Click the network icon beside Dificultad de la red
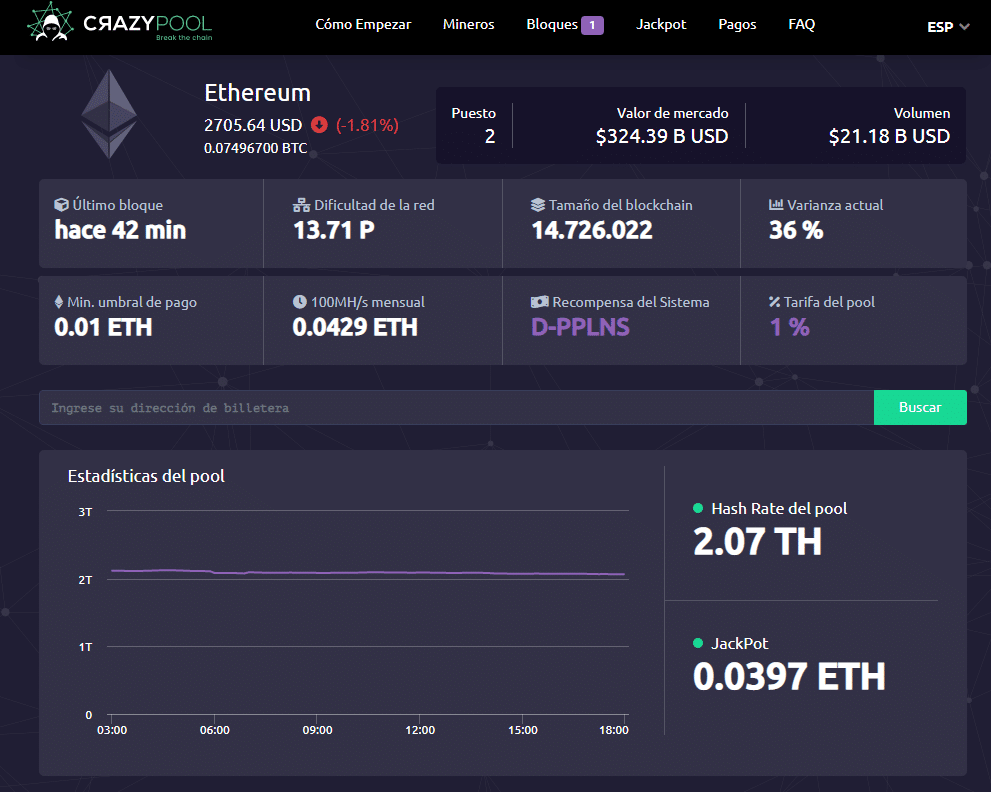The height and width of the screenshot is (792, 991). (301, 205)
